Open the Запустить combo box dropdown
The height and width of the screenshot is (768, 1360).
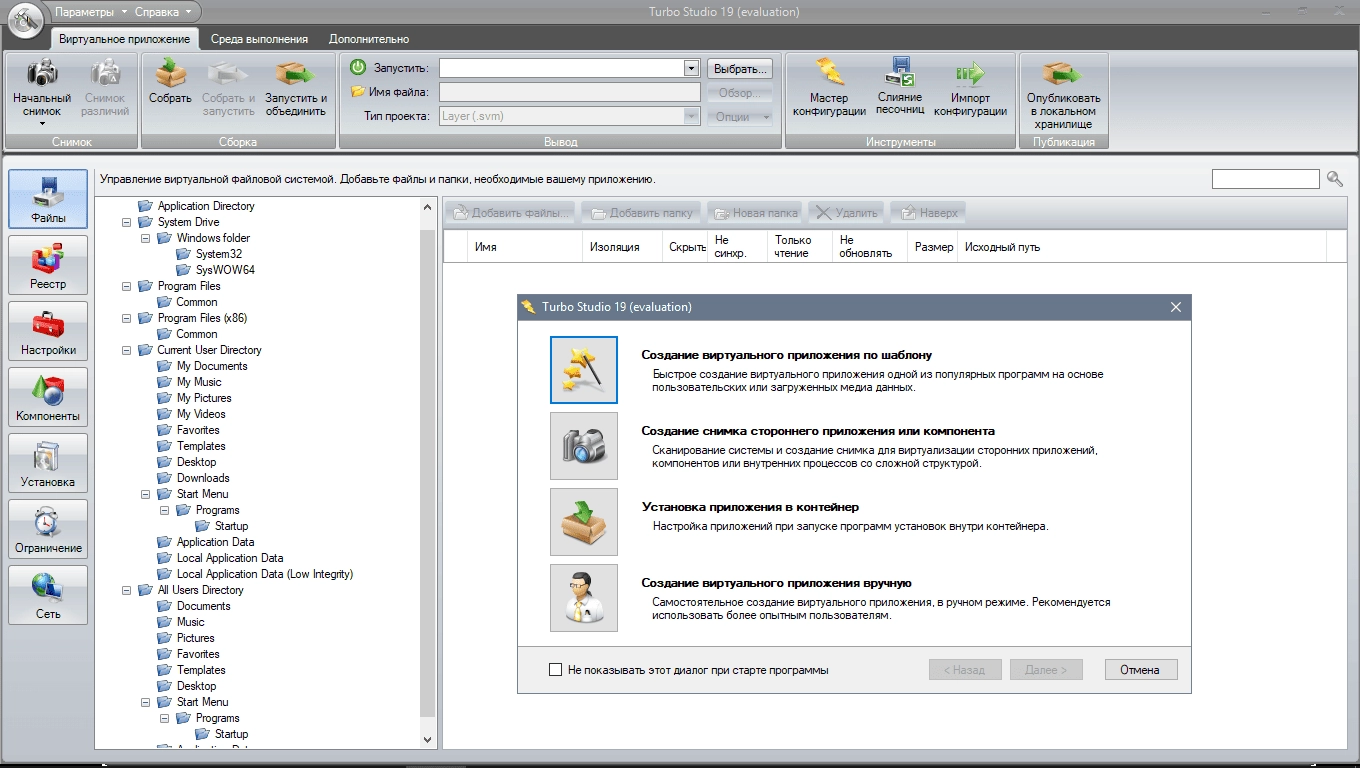click(x=691, y=68)
